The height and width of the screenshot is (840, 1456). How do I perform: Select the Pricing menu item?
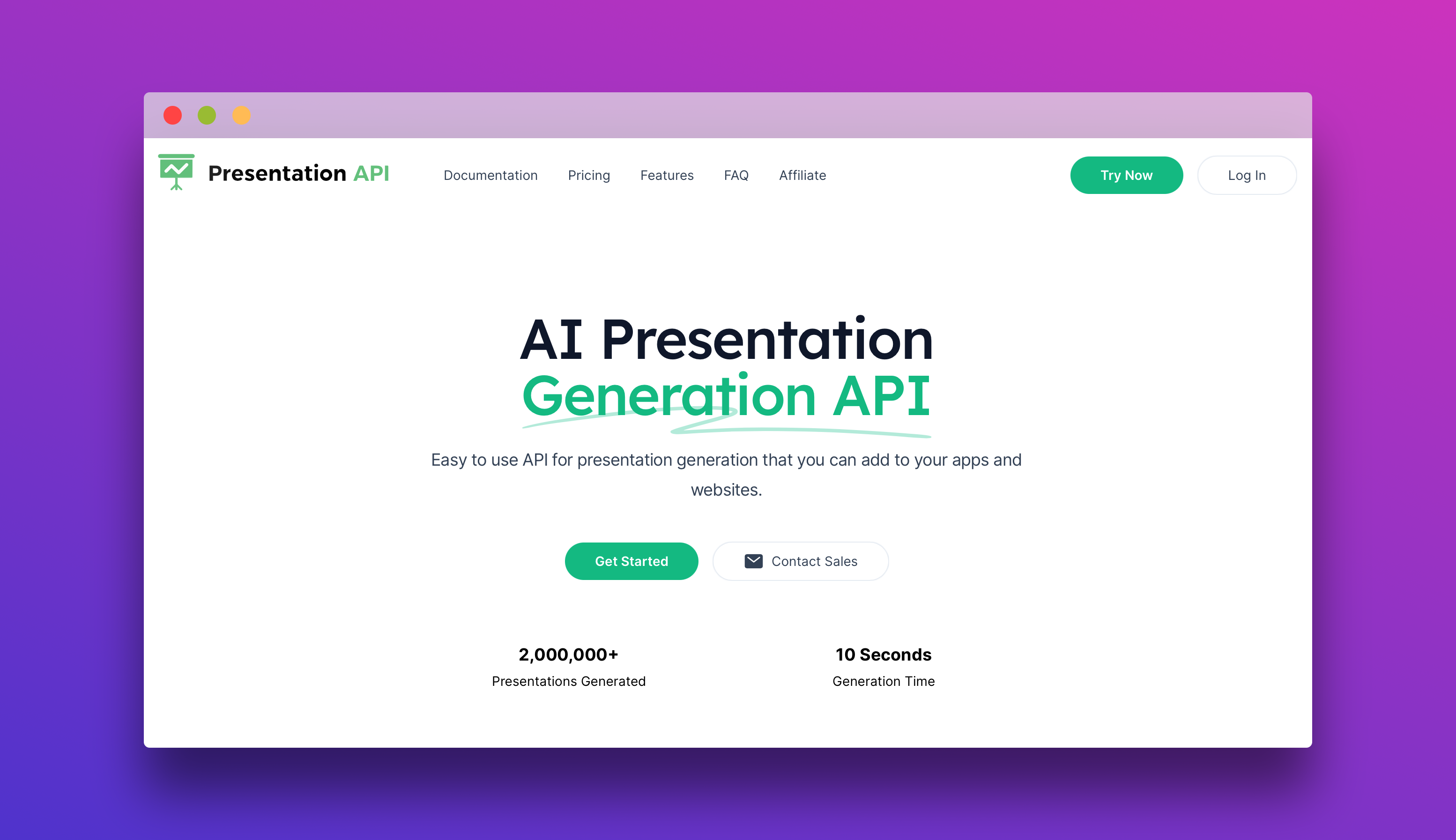(589, 175)
